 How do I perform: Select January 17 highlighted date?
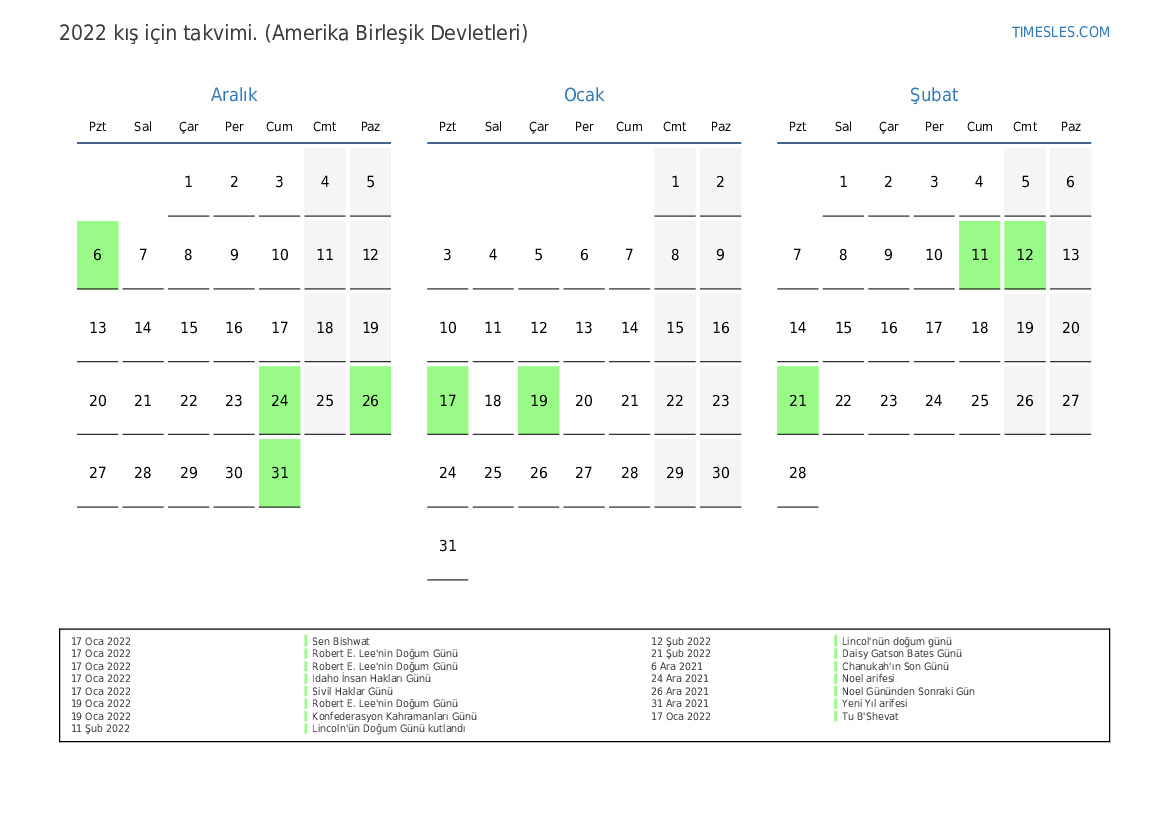[x=447, y=400]
